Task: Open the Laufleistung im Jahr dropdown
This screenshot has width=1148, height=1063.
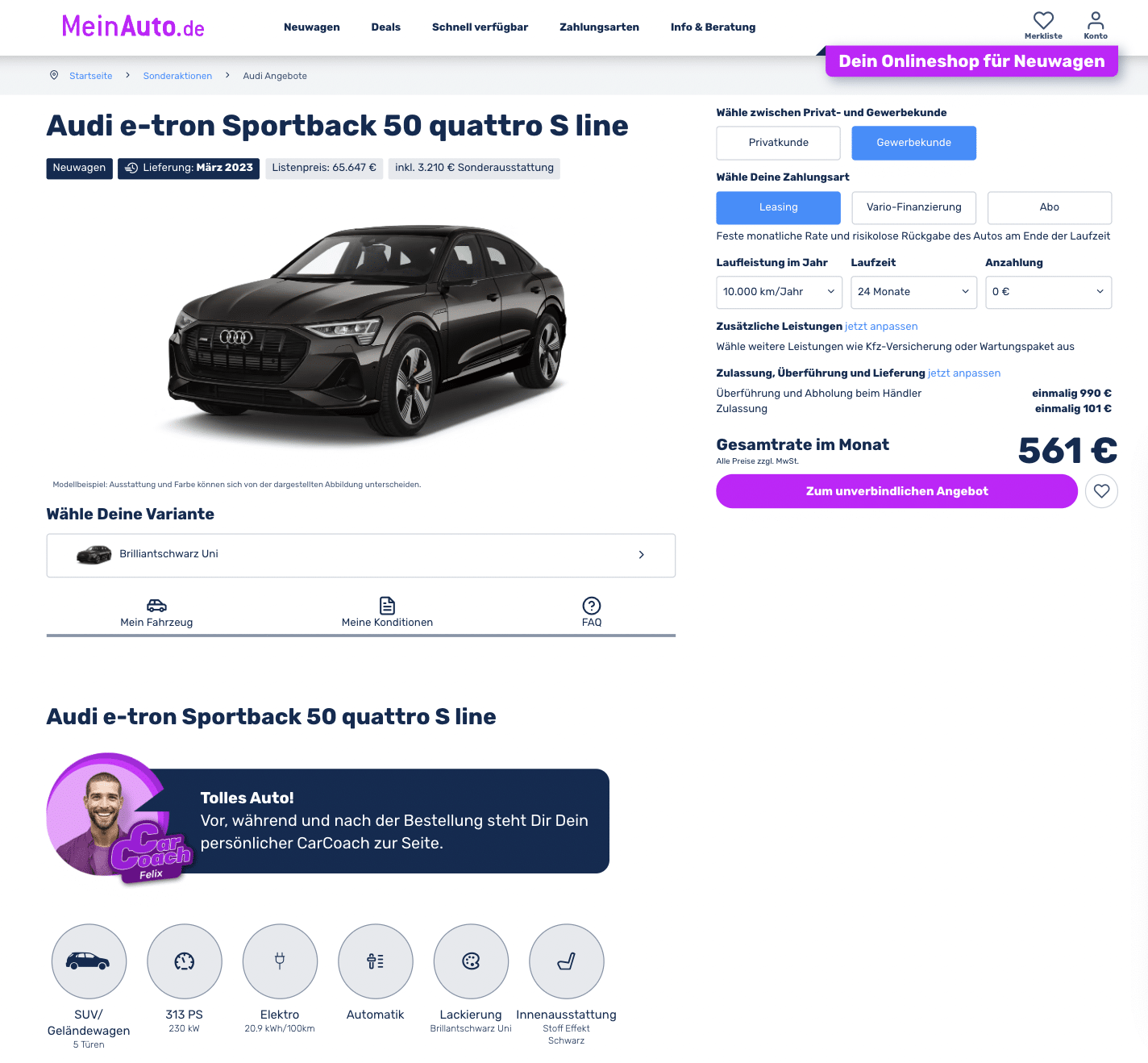Action: point(779,292)
